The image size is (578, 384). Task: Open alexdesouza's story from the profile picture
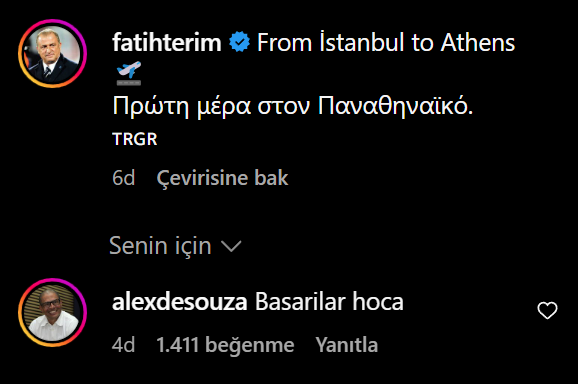[x=52, y=313]
